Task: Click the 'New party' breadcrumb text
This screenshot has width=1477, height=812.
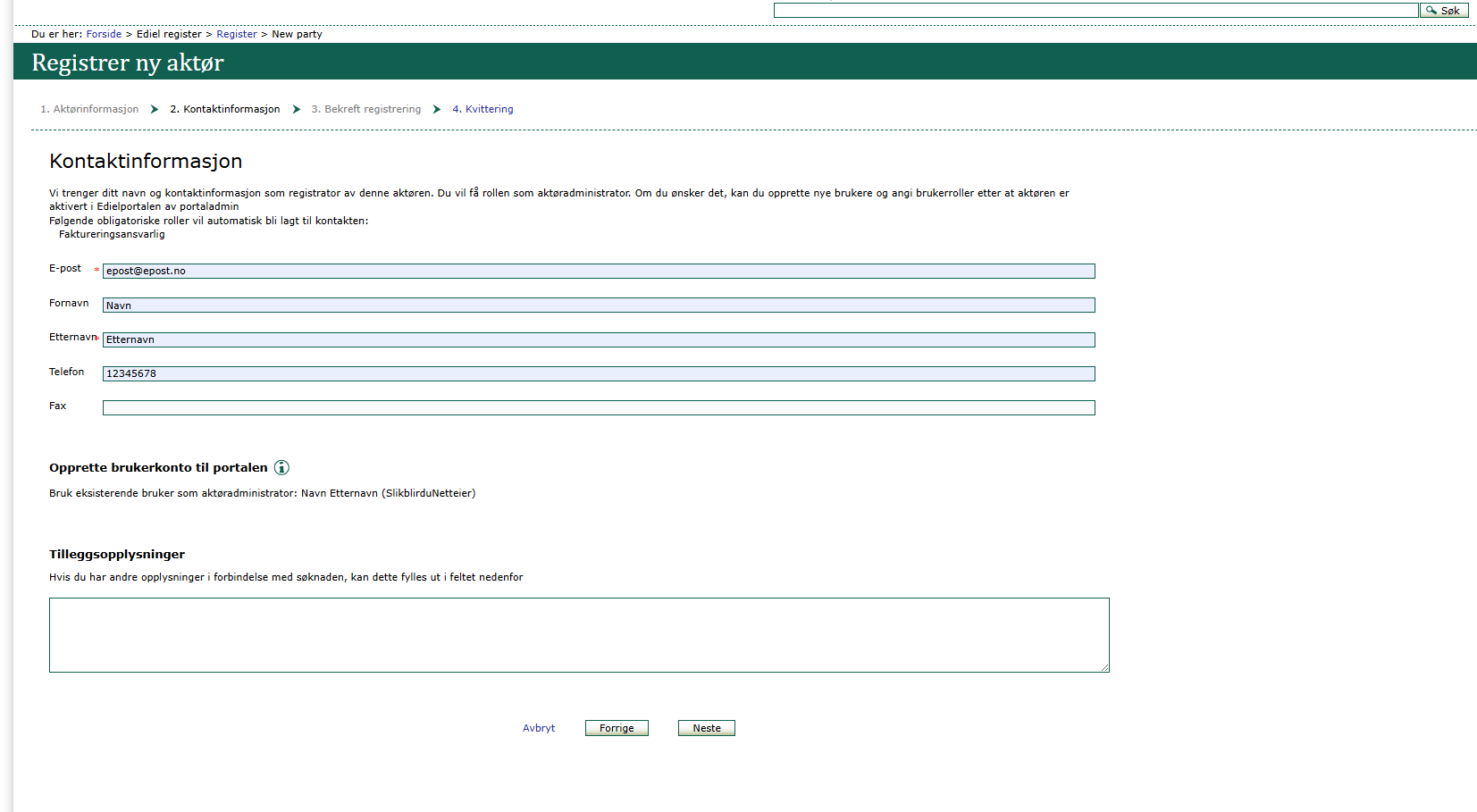Action: [x=297, y=34]
